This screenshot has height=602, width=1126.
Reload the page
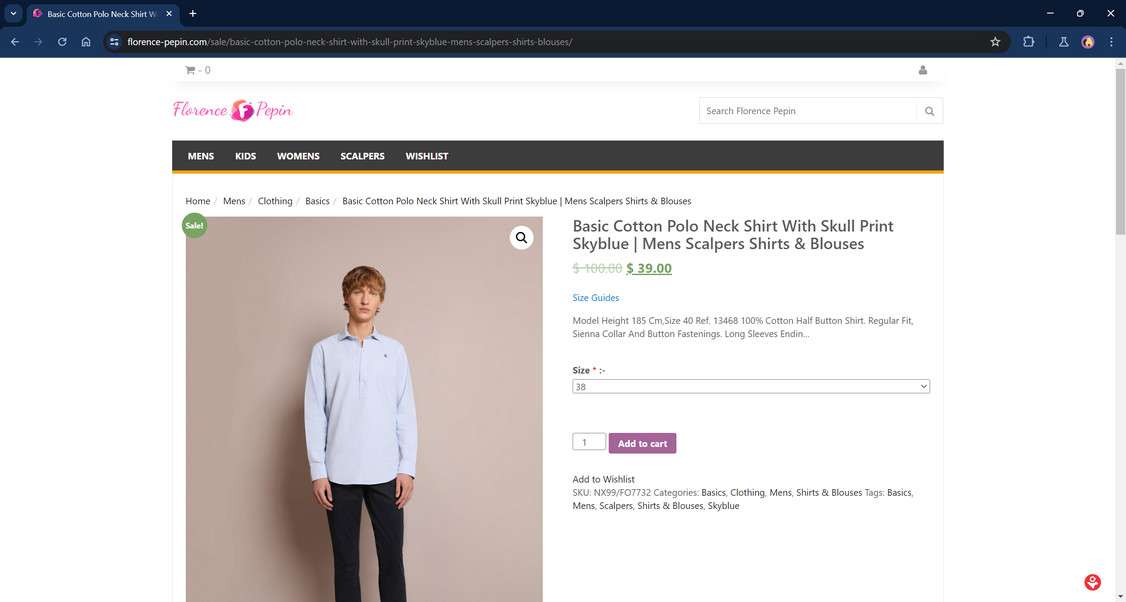point(62,42)
